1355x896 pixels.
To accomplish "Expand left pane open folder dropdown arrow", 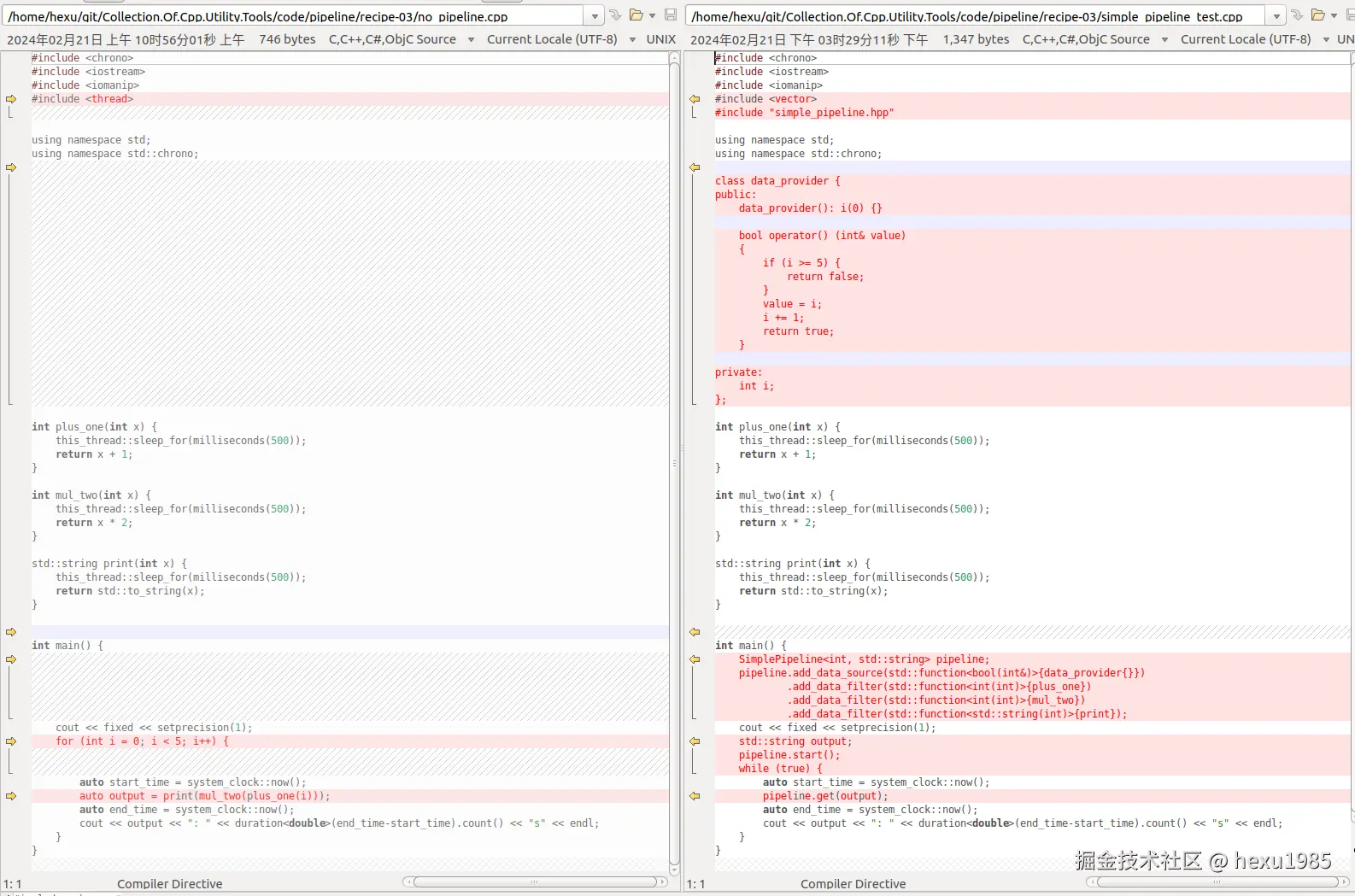I will (x=652, y=15).
